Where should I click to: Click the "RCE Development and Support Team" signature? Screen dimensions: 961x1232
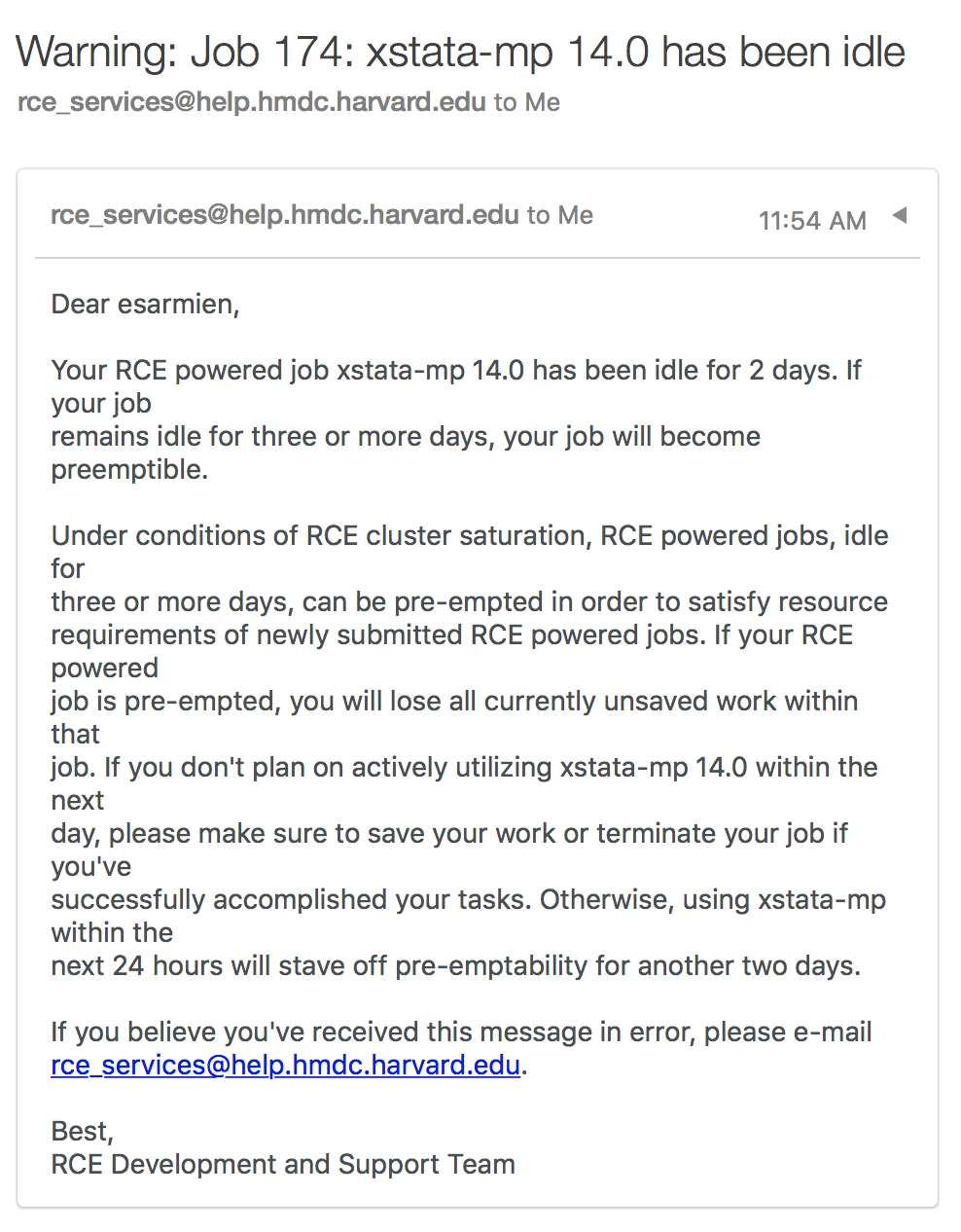click(283, 1165)
